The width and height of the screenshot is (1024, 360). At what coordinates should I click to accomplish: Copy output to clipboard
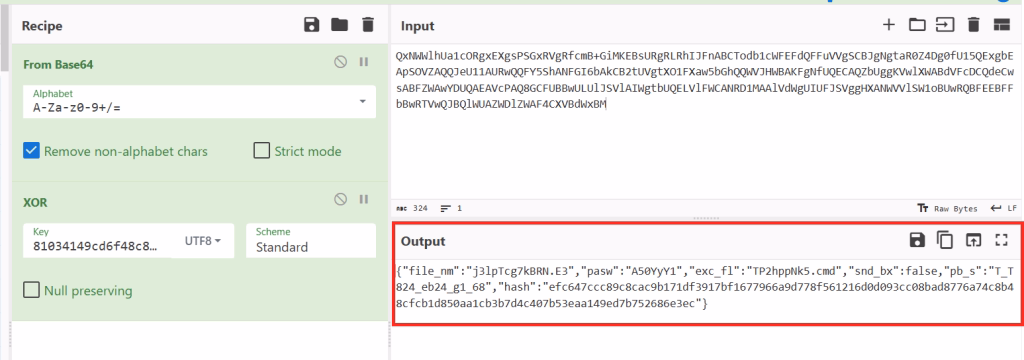(945, 240)
